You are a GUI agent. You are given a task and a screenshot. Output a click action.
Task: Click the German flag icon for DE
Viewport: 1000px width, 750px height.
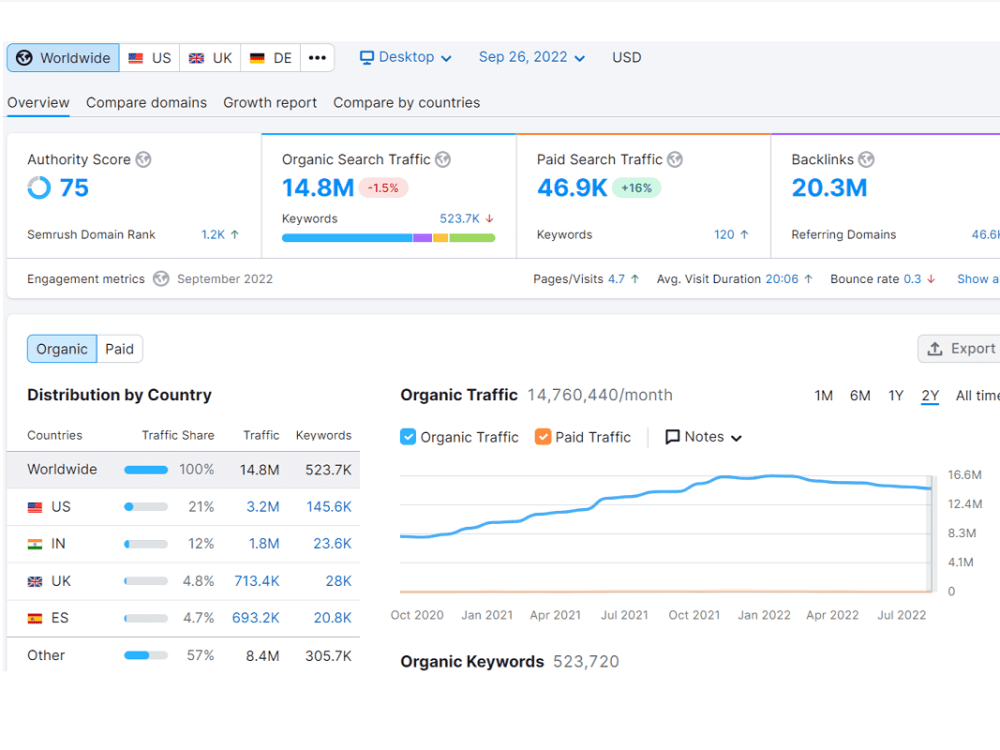(257, 58)
